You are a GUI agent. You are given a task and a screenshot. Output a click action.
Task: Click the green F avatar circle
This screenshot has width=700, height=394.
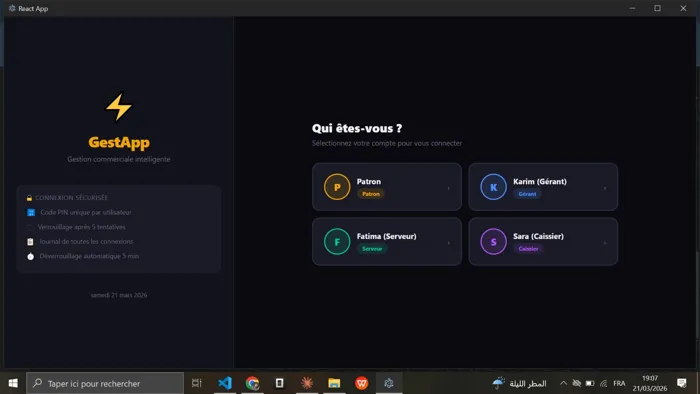point(337,241)
